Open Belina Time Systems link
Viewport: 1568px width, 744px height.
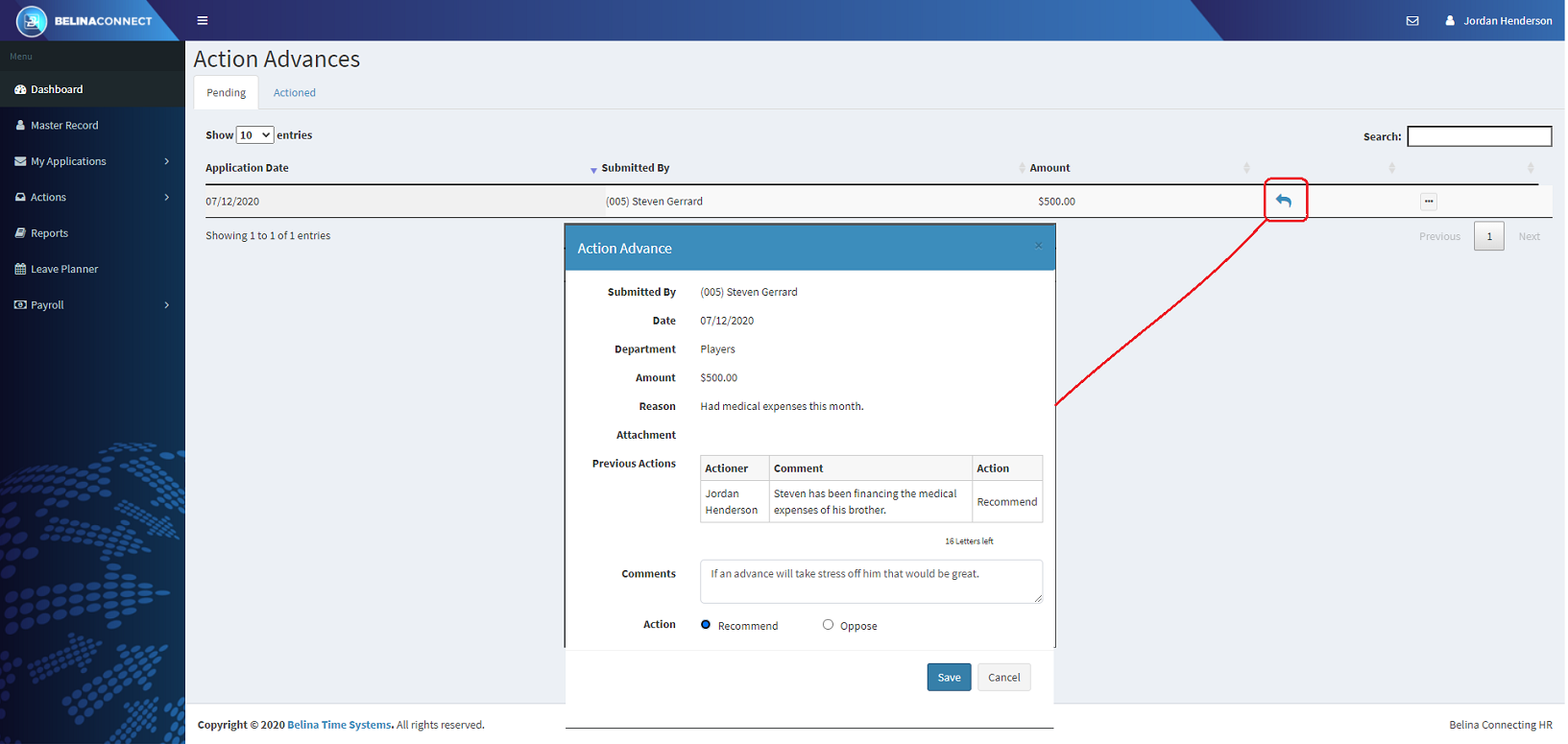pyautogui.click(x=339, y=725)
